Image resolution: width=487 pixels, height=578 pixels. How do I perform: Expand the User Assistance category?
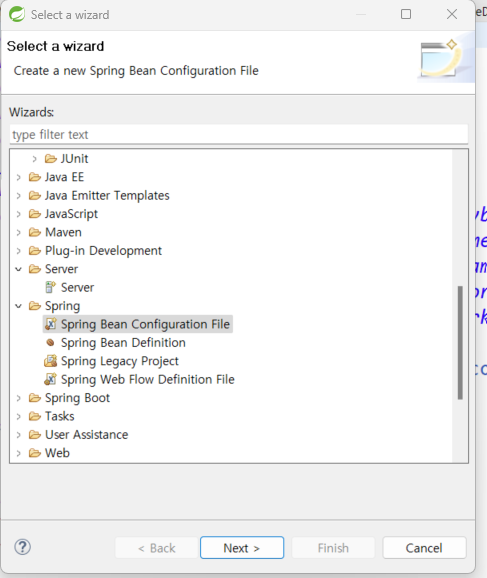pos(18,435)
